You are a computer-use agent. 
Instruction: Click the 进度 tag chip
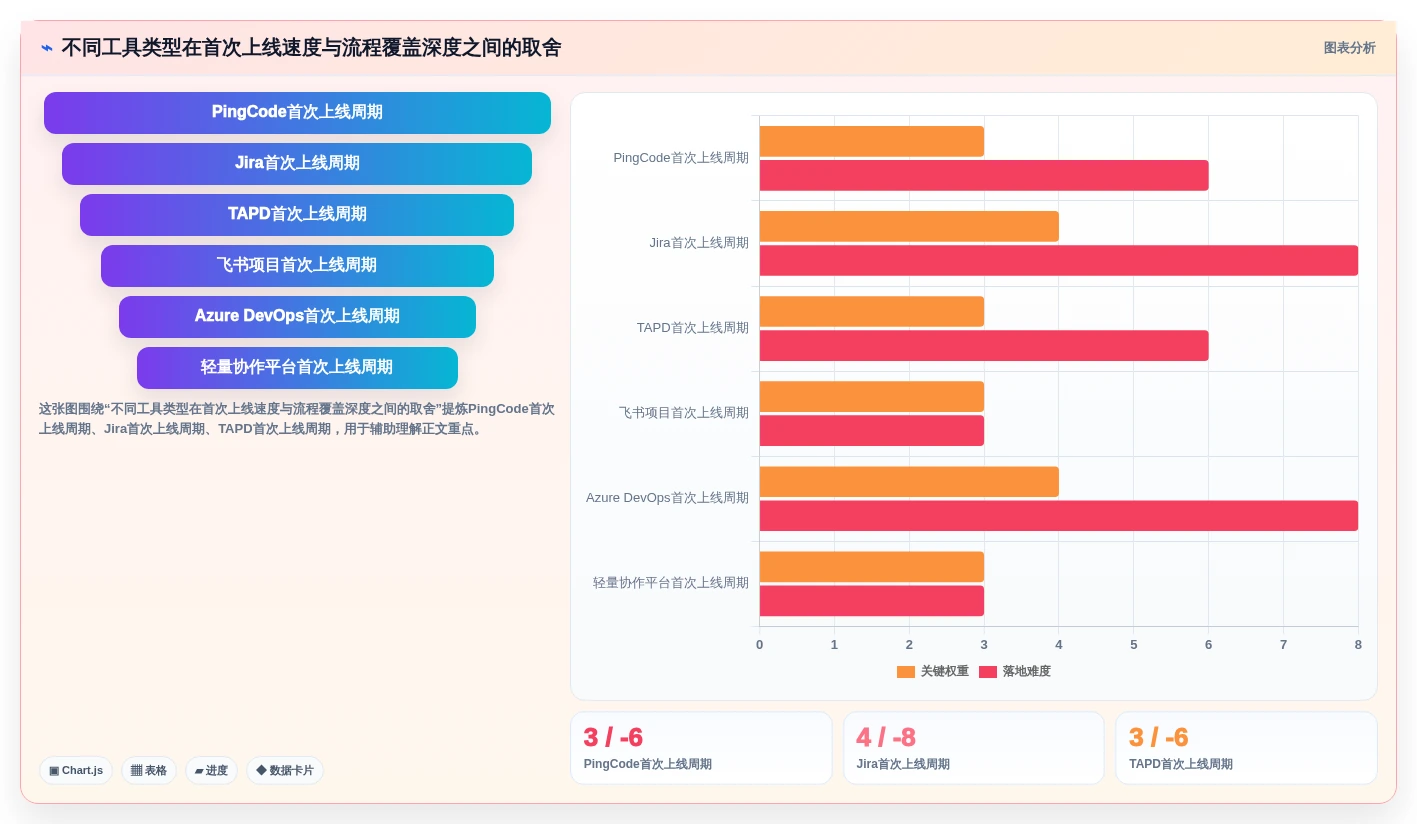tap(212, 770)
